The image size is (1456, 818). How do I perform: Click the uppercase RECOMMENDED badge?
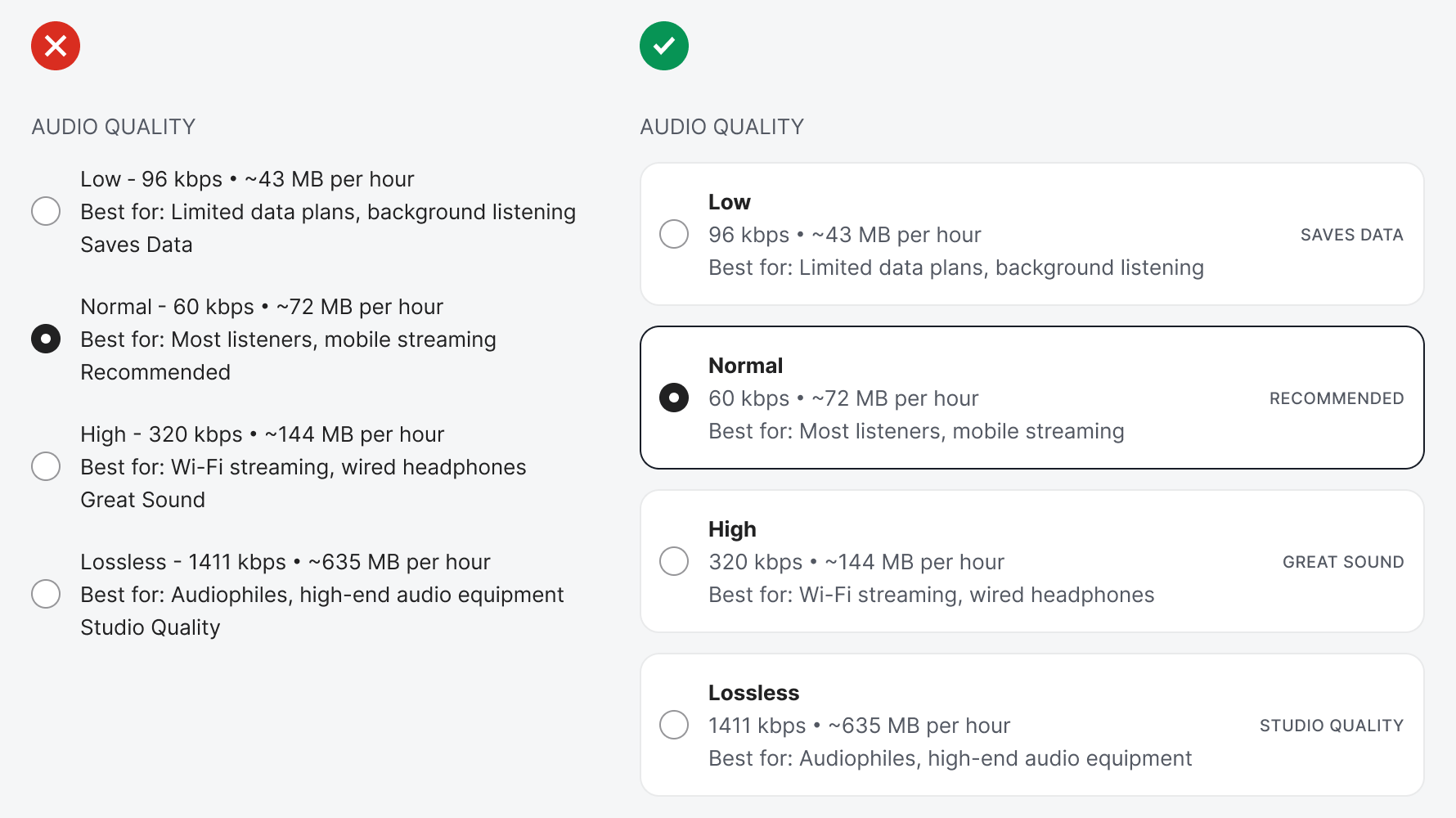[x=1336, y=398]
